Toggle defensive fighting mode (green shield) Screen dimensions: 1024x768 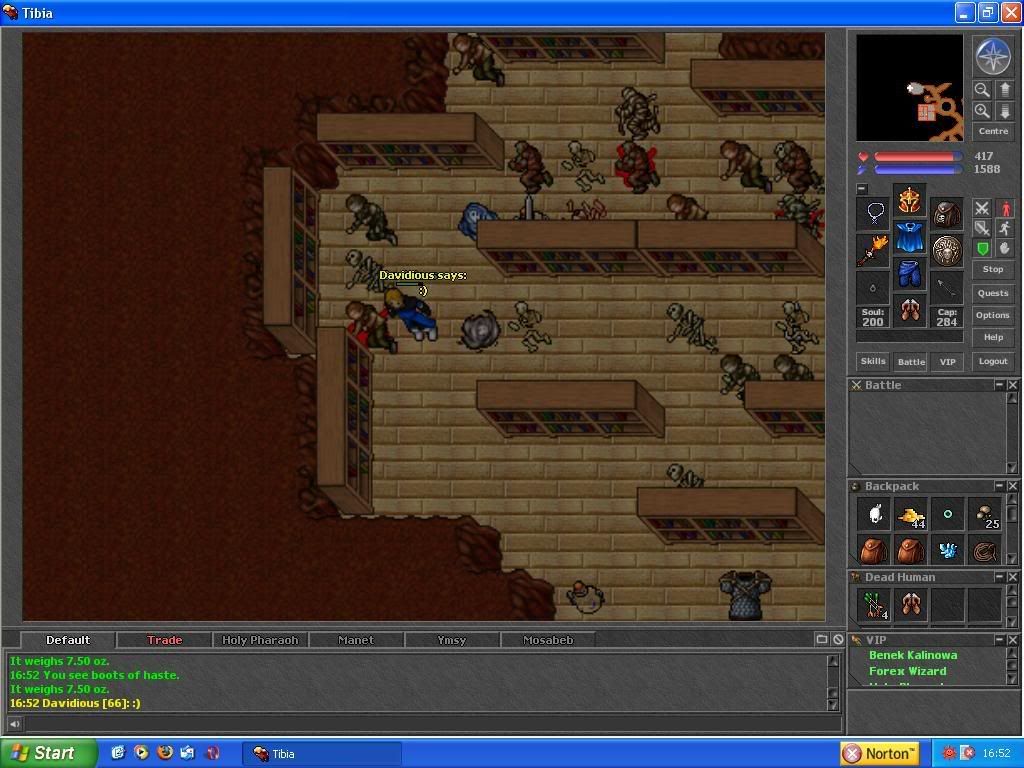982,248
